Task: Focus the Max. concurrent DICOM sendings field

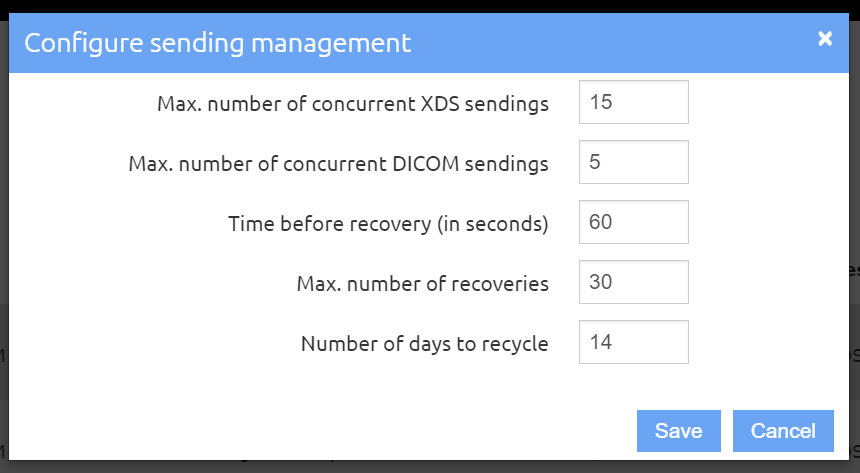Action: tap(633, 162)
